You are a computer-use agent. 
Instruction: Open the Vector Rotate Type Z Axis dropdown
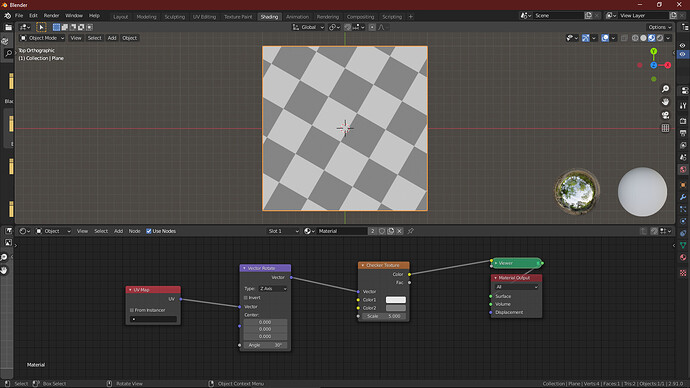coord(273,289)
